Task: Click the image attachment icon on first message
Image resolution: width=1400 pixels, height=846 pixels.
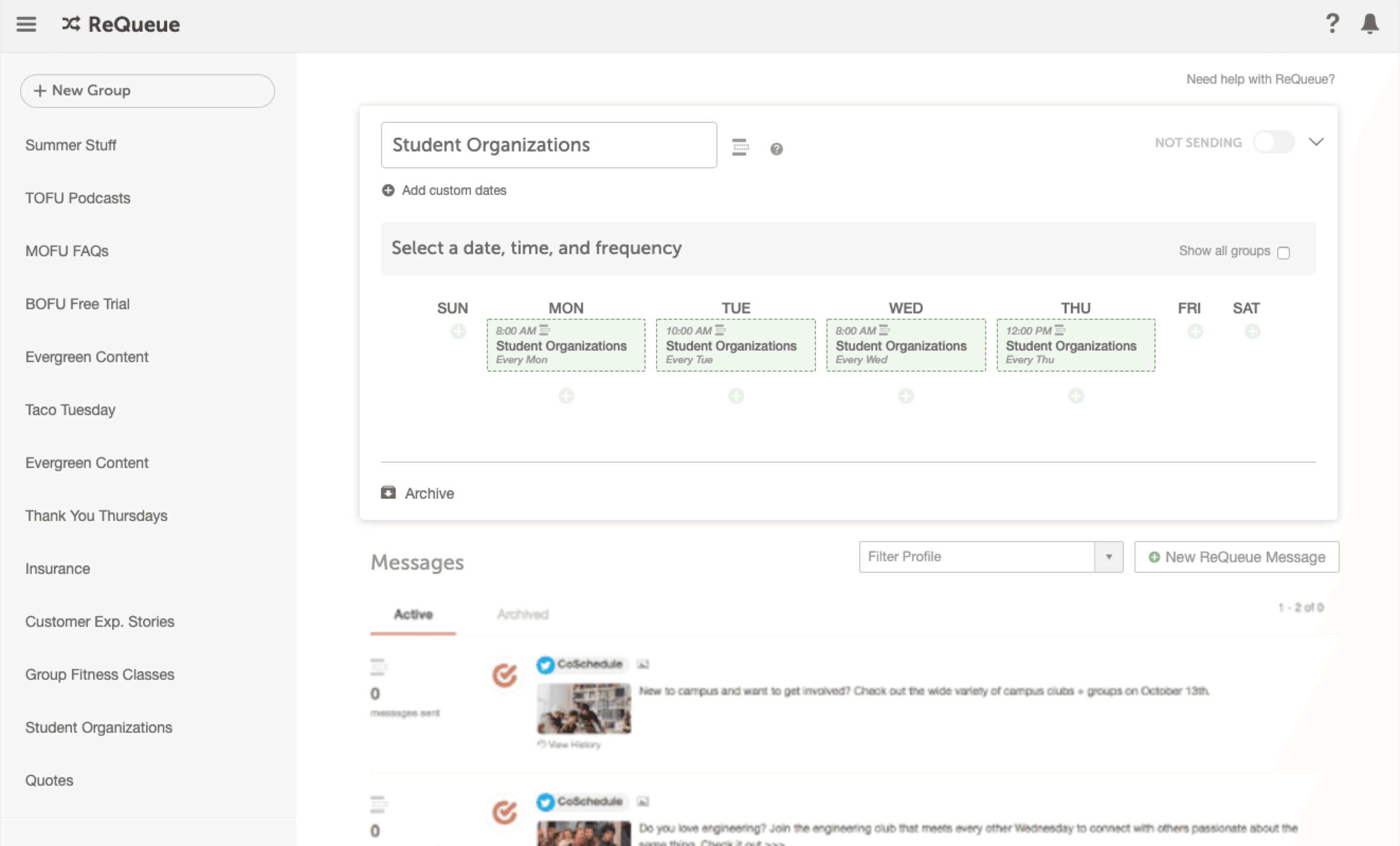Action: click(643, 664)
